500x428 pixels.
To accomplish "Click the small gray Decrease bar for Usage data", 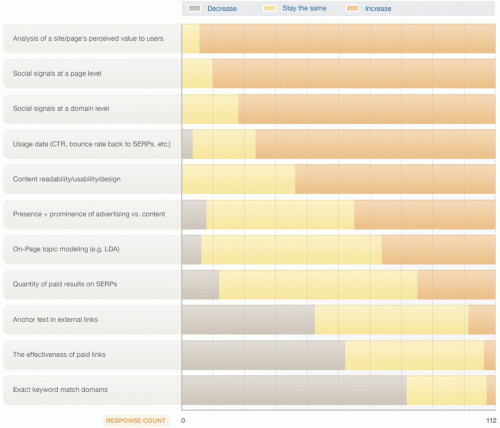I will [187, 144].
